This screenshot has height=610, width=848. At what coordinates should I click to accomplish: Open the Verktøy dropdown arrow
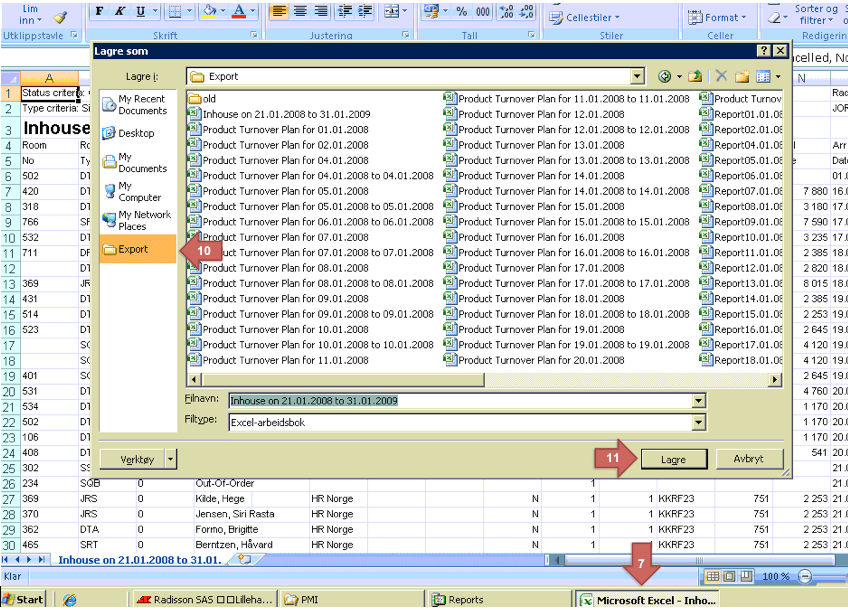coord(170,459)
